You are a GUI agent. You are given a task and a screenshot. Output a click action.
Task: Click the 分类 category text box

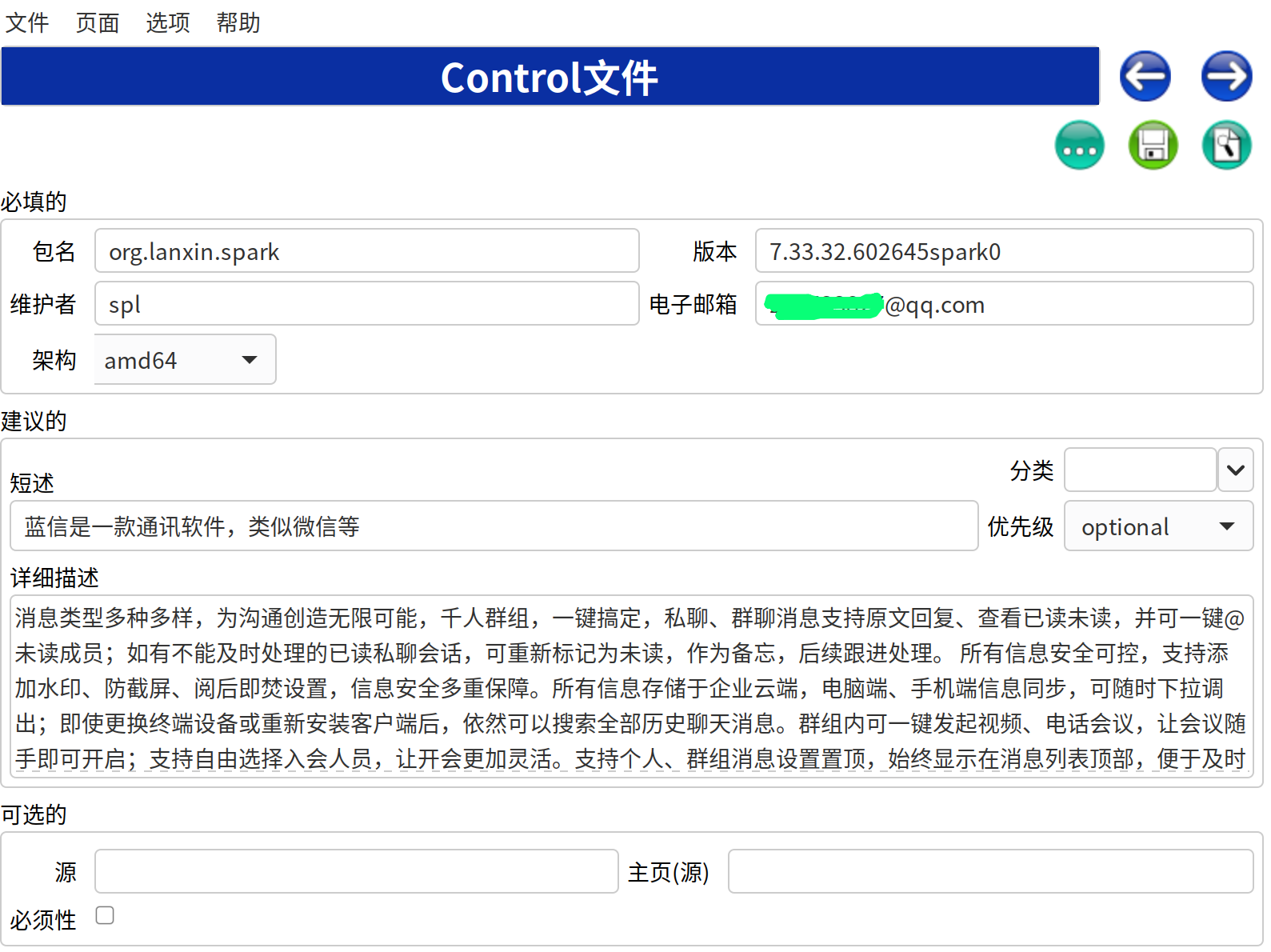1141,470
